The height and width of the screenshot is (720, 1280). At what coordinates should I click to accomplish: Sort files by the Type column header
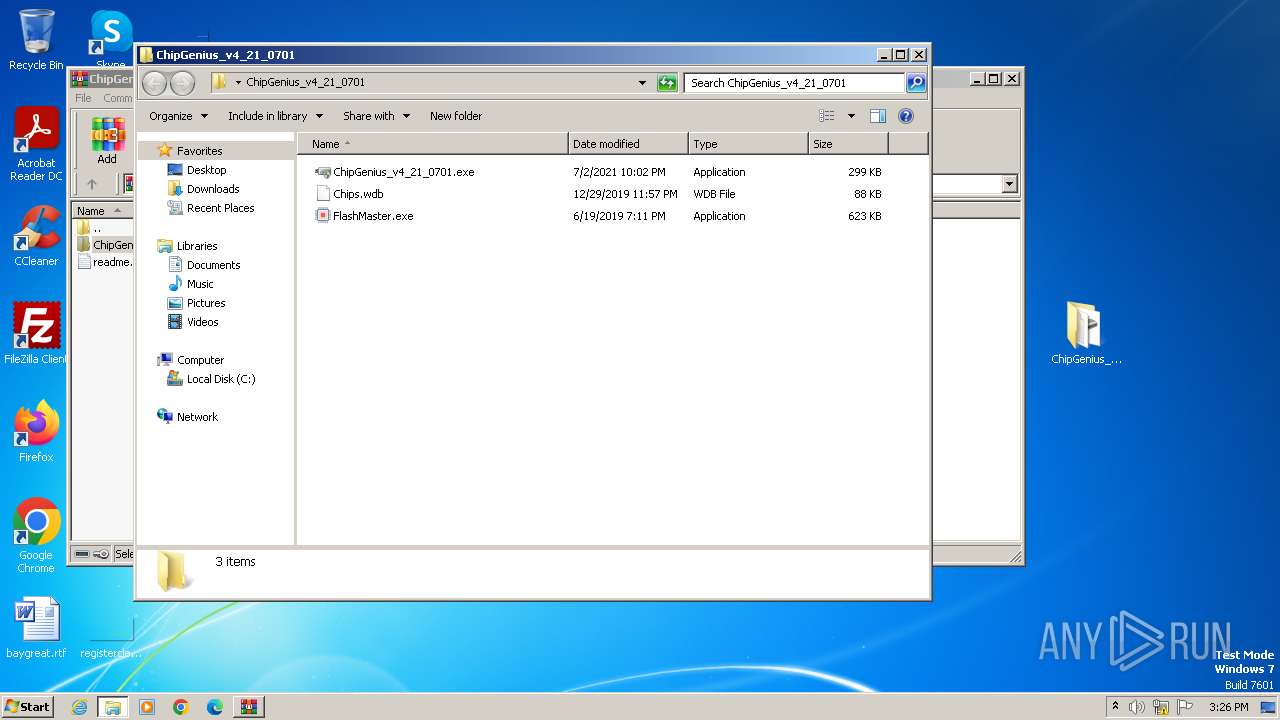pyautogui.click(x=748, y=144)
